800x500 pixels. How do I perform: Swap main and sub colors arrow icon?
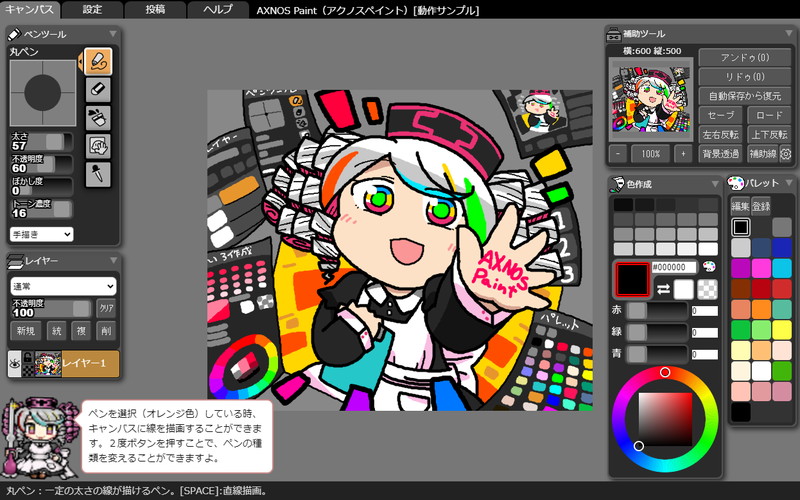click(663, 289)
